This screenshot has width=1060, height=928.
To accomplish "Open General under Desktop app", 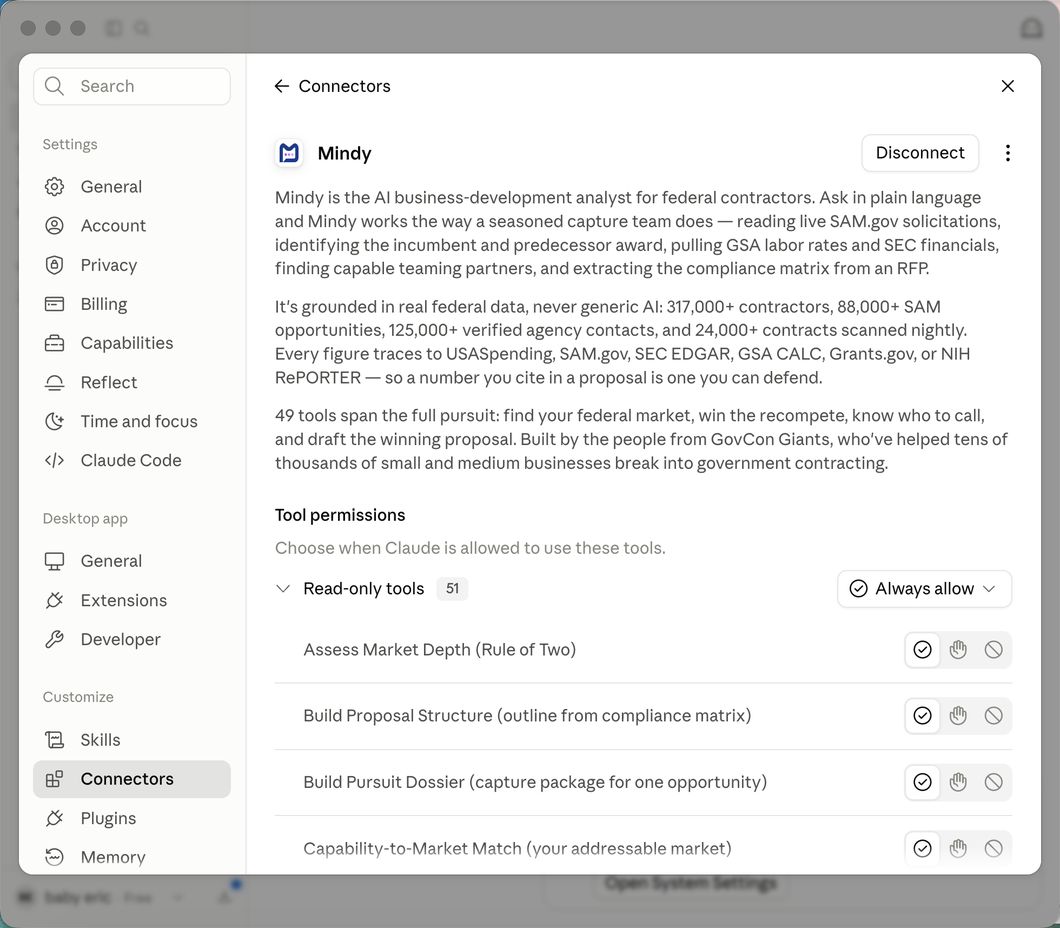I will pos(132,561).
